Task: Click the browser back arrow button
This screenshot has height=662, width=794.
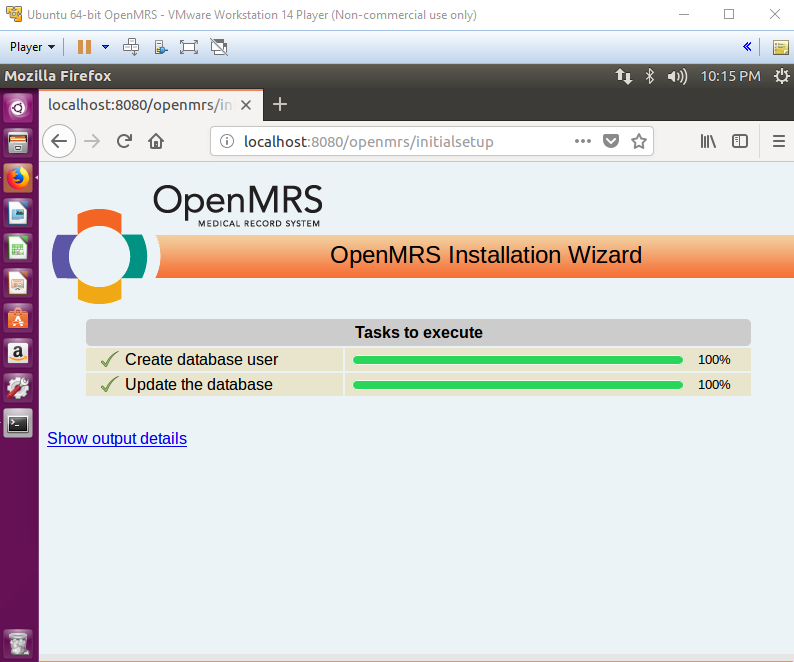Action: pyautogui.click(x=59, y=141)
